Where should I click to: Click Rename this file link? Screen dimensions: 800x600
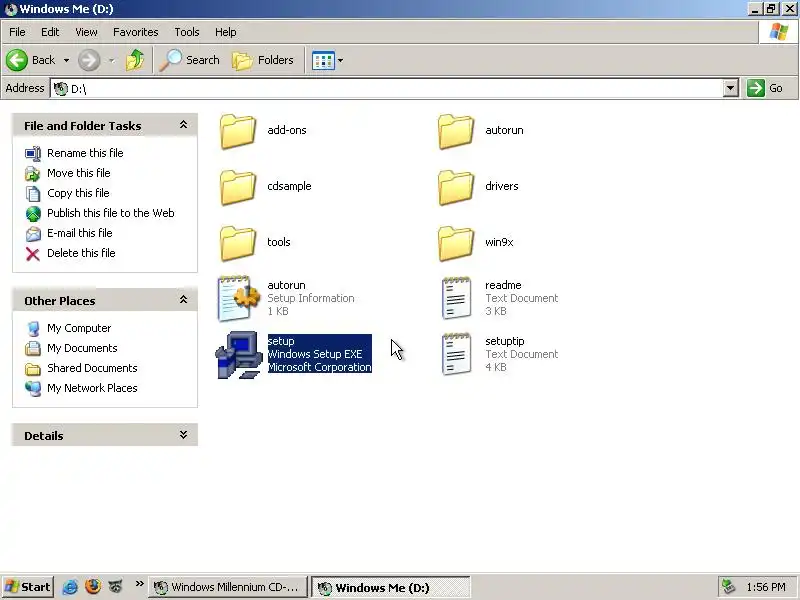coord(85,153)
